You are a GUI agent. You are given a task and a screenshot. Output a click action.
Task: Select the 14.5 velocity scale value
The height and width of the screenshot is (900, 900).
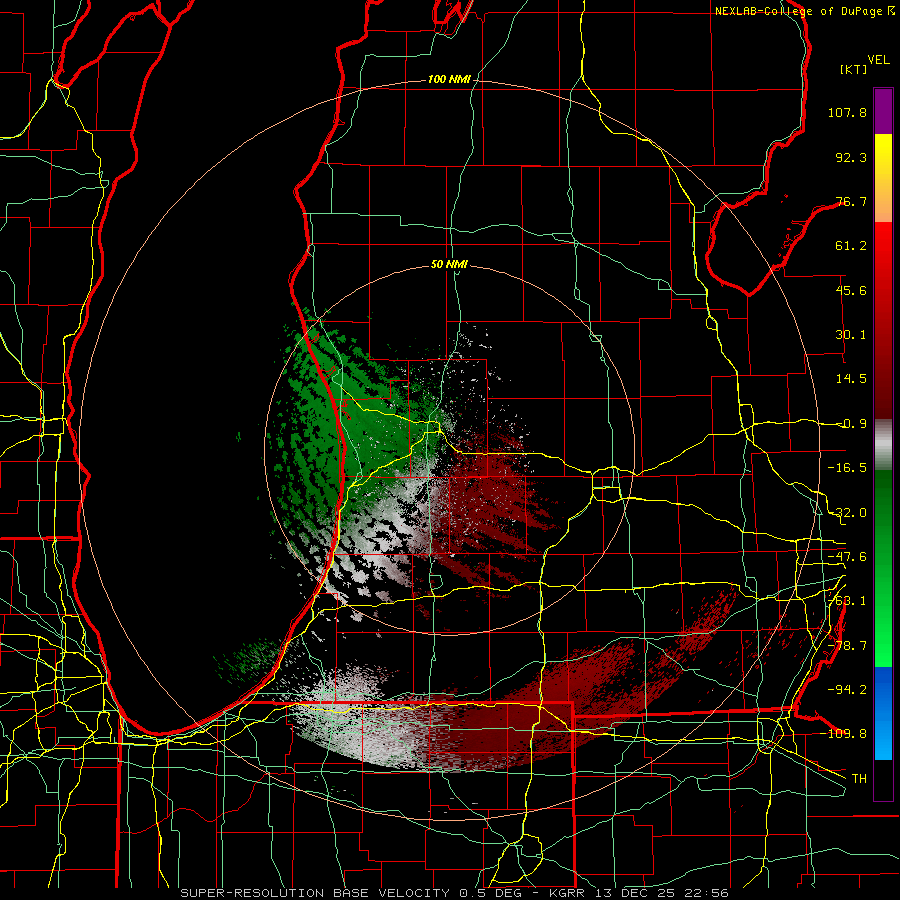[x=851, y=379]
